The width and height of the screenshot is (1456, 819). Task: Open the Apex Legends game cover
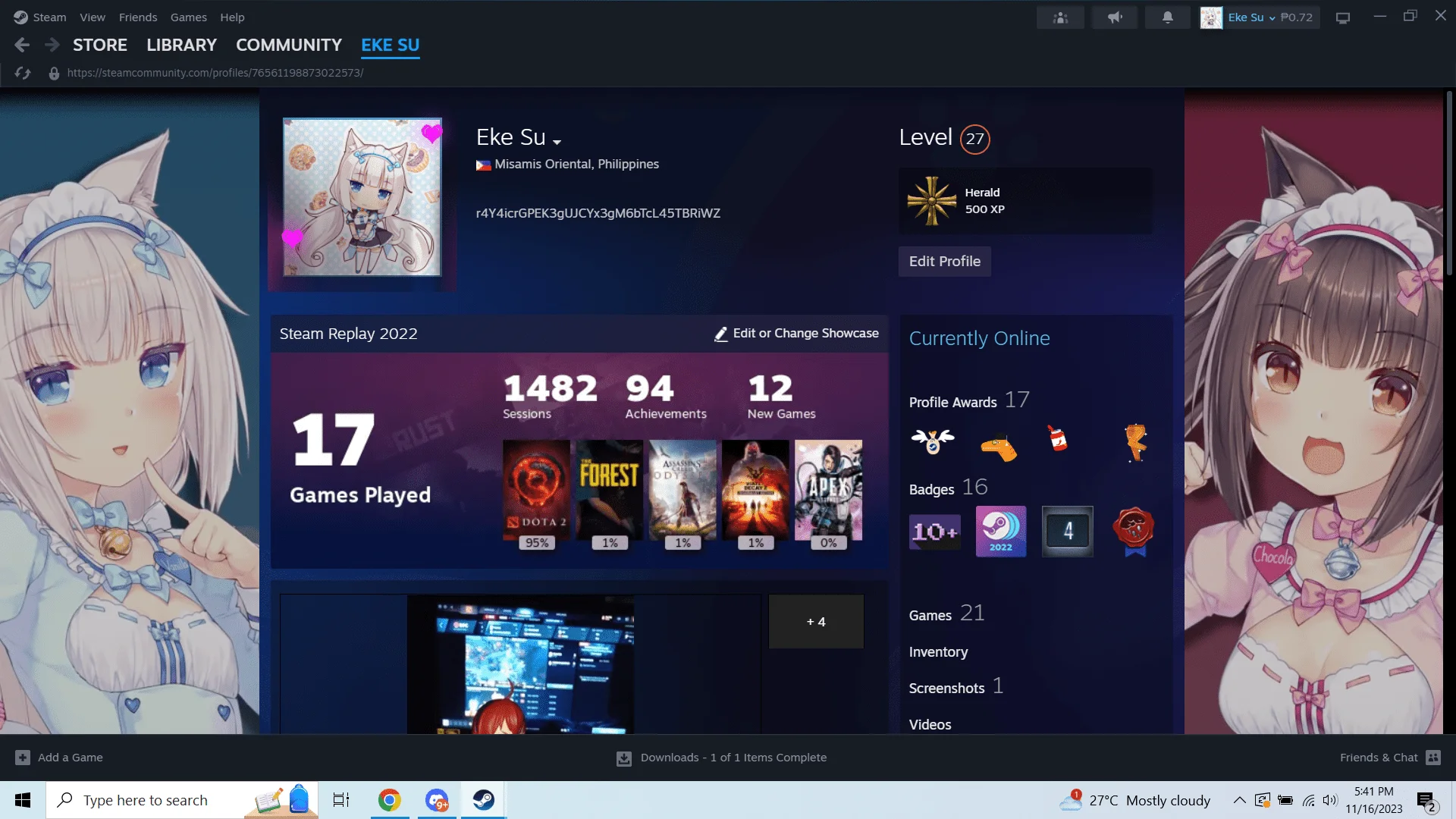[828, 490]
